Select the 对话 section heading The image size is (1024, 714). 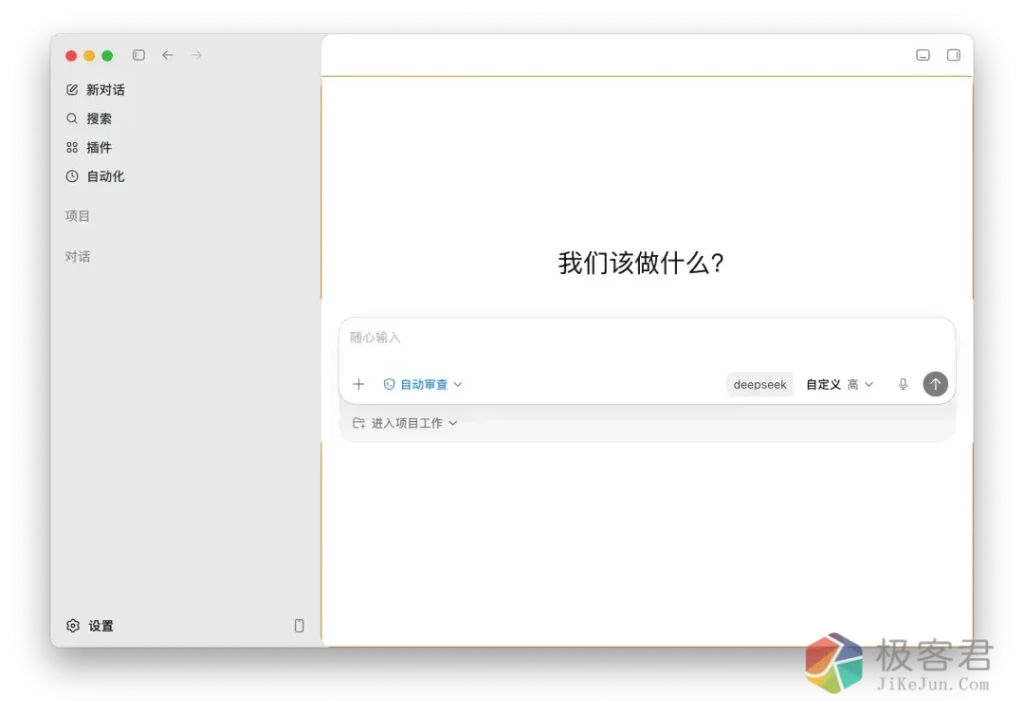click(x=77, y=257)
